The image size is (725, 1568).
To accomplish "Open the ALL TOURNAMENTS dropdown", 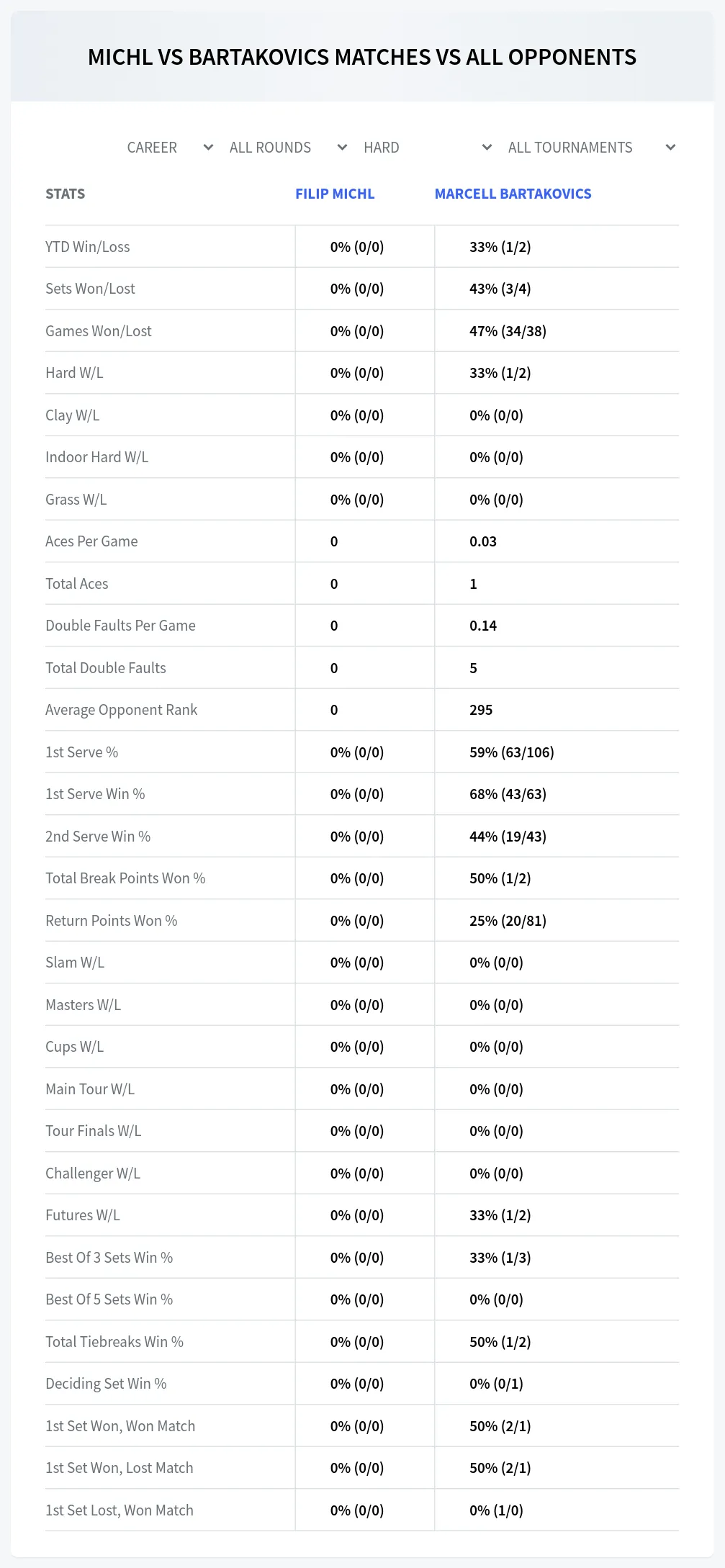I will pyautogui.click(x=590, y=148).
